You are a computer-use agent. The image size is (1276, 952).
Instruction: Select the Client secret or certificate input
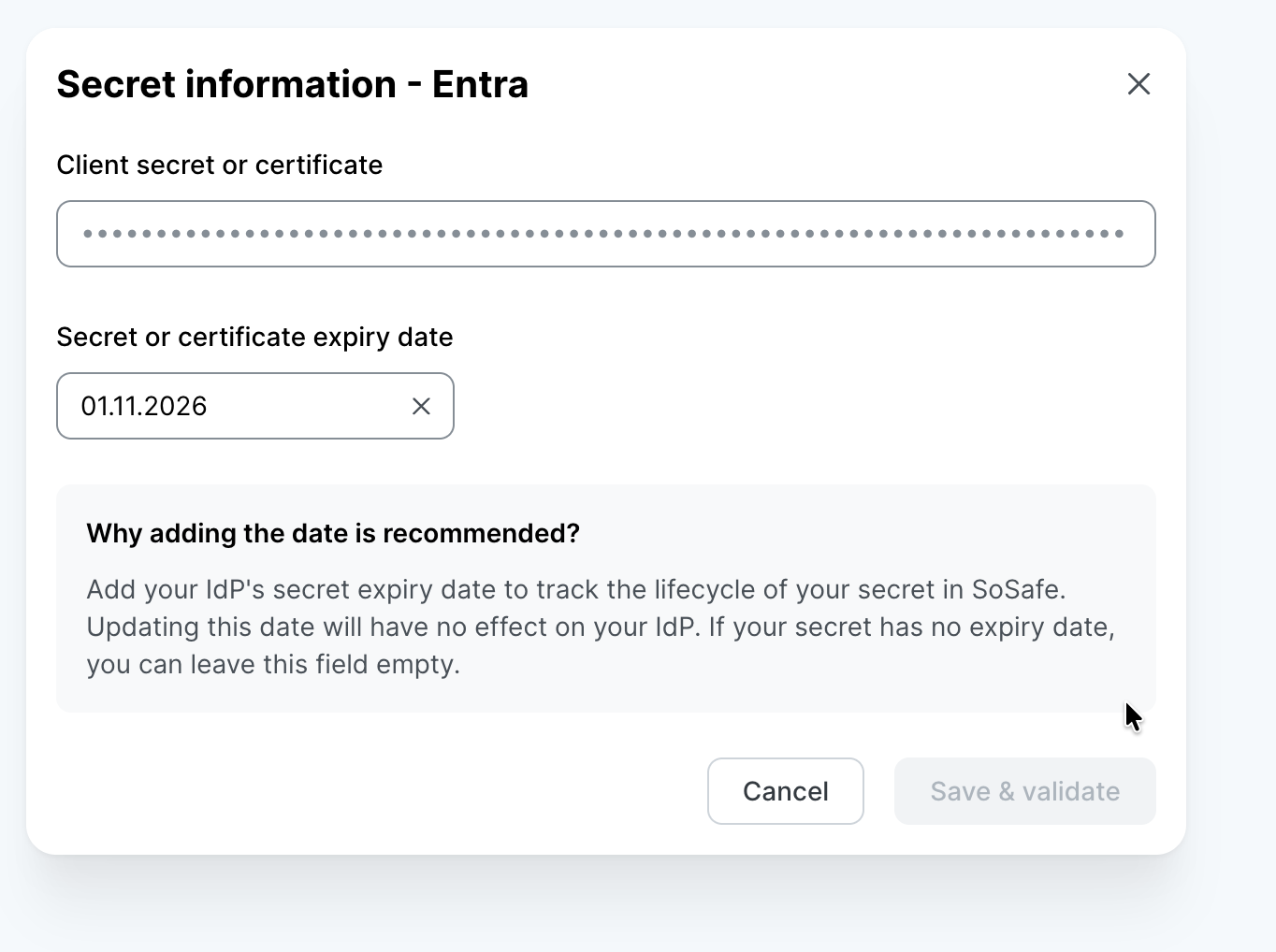tap(606, 234)
